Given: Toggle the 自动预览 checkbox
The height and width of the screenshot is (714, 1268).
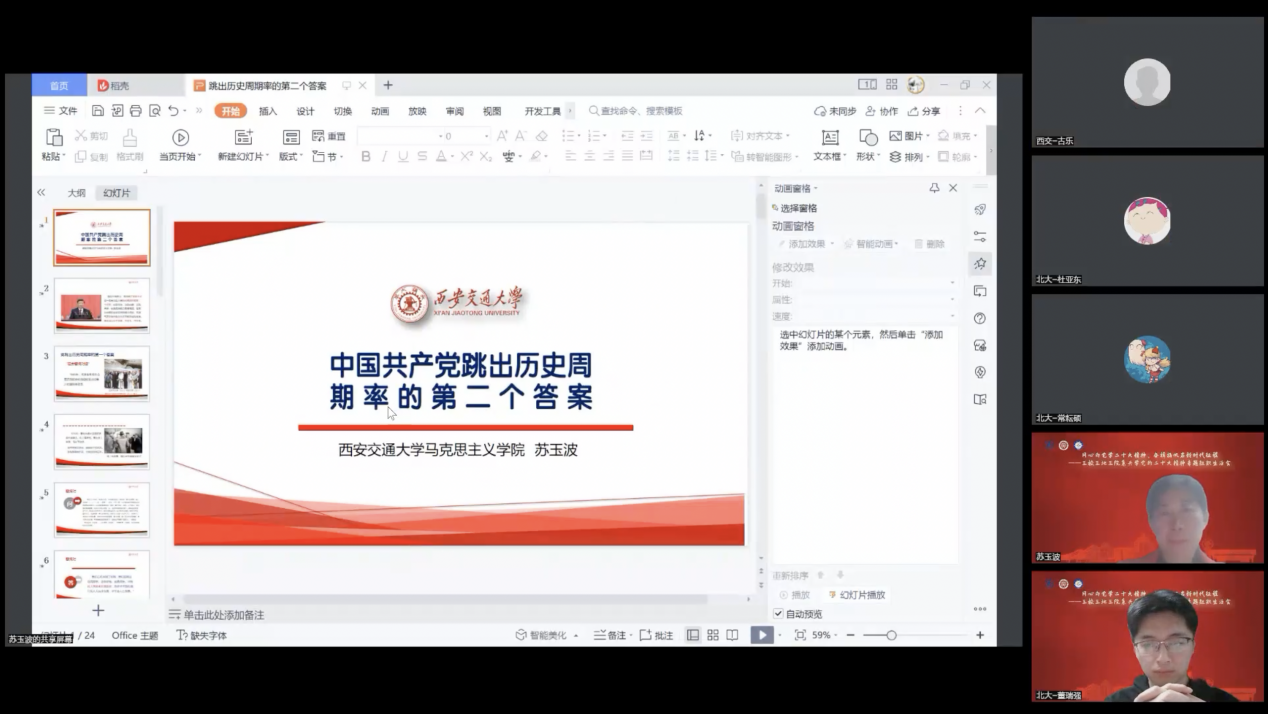Looking at the screenshot, I should [778, 614].
